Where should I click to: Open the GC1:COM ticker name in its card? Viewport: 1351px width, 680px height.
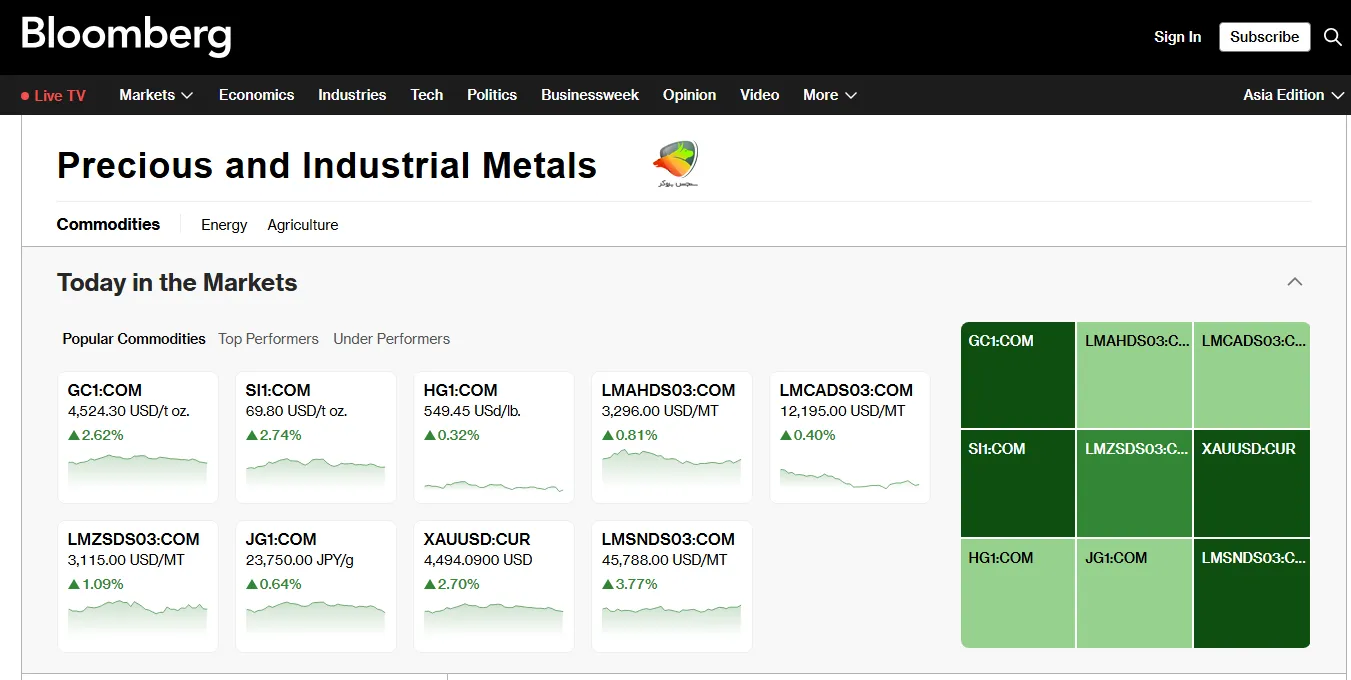coord(105,390)
